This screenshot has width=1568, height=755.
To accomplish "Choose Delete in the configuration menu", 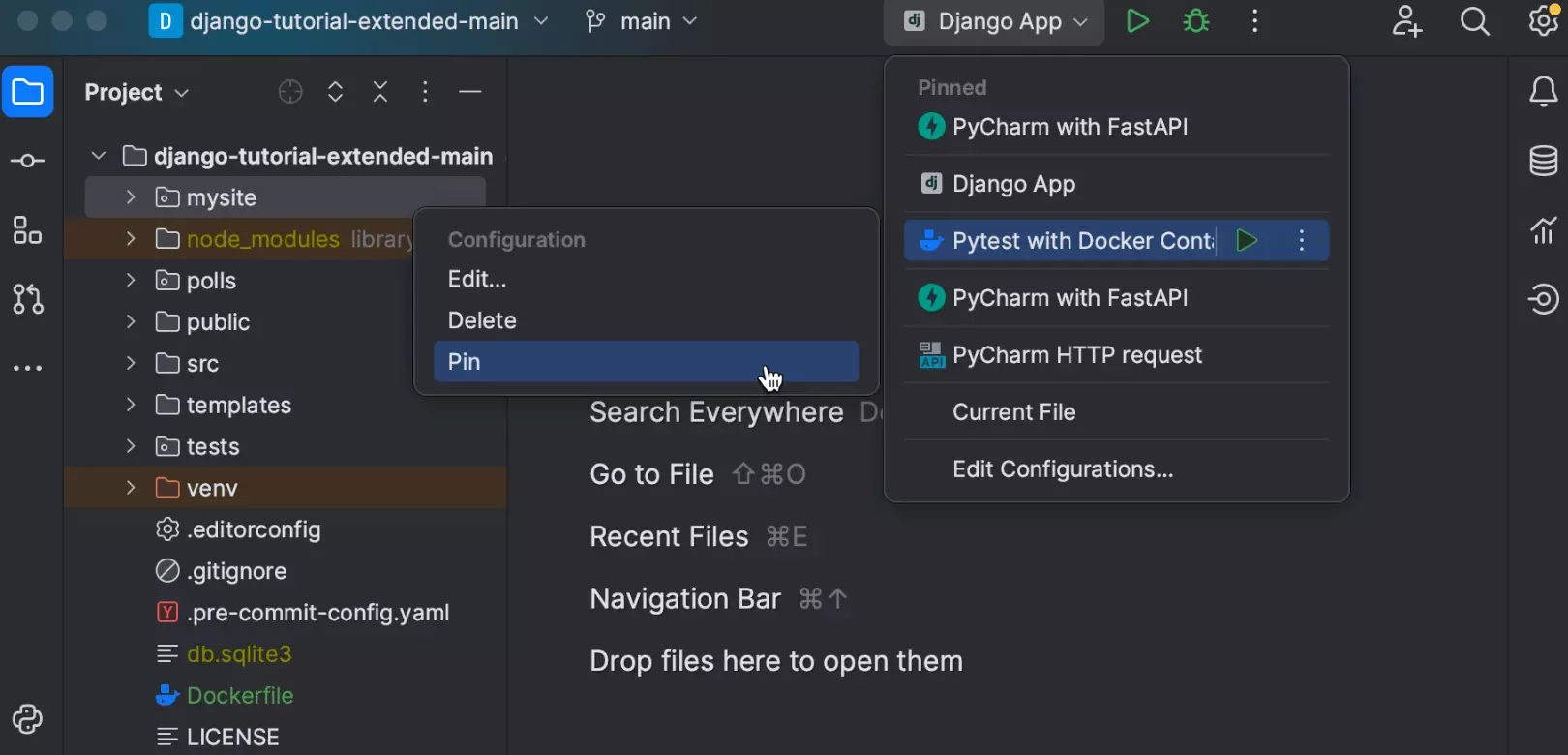I will pos(482,320).
